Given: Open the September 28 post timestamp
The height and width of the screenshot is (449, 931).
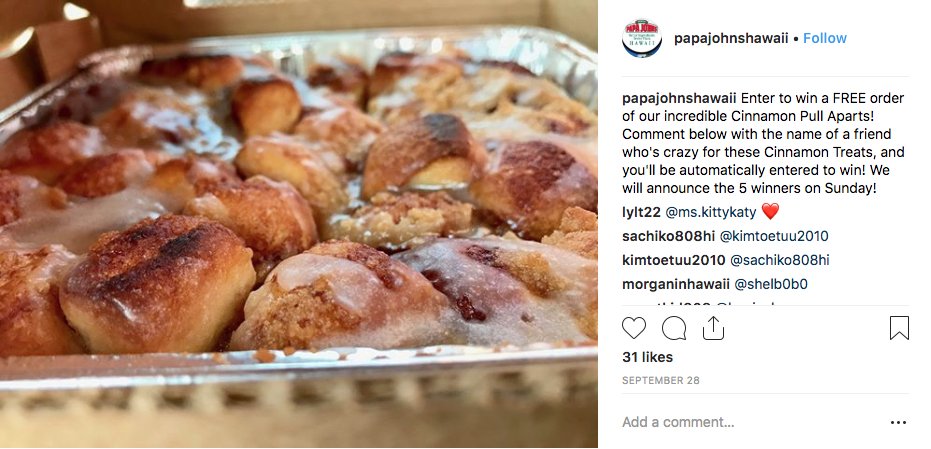Looking at the screenshot, I should 661,381.
